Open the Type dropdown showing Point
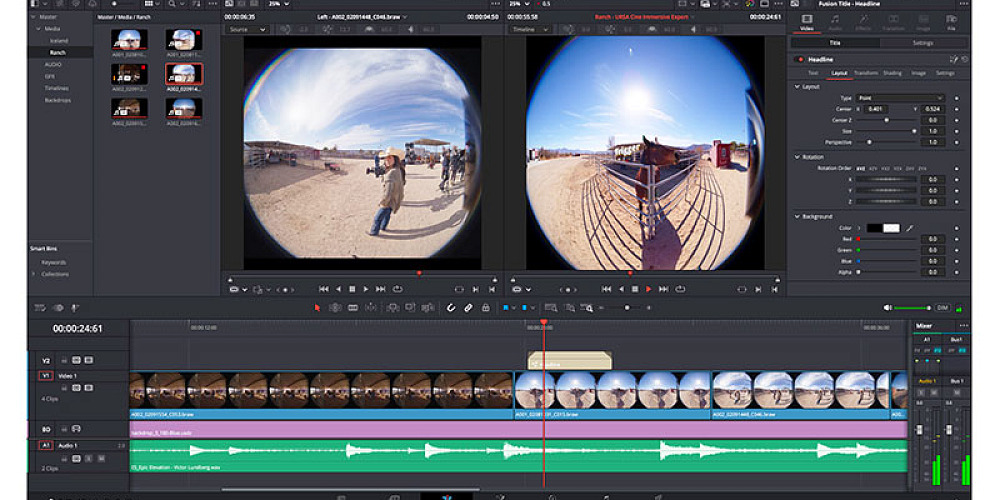This screenshot has height=500, width=1000. 900,98
